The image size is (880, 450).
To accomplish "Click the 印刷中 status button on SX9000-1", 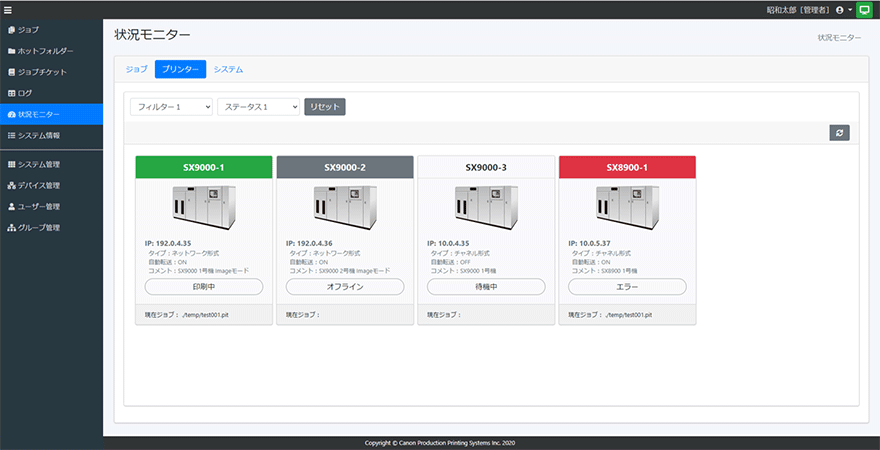I will [x=204, y=286].
